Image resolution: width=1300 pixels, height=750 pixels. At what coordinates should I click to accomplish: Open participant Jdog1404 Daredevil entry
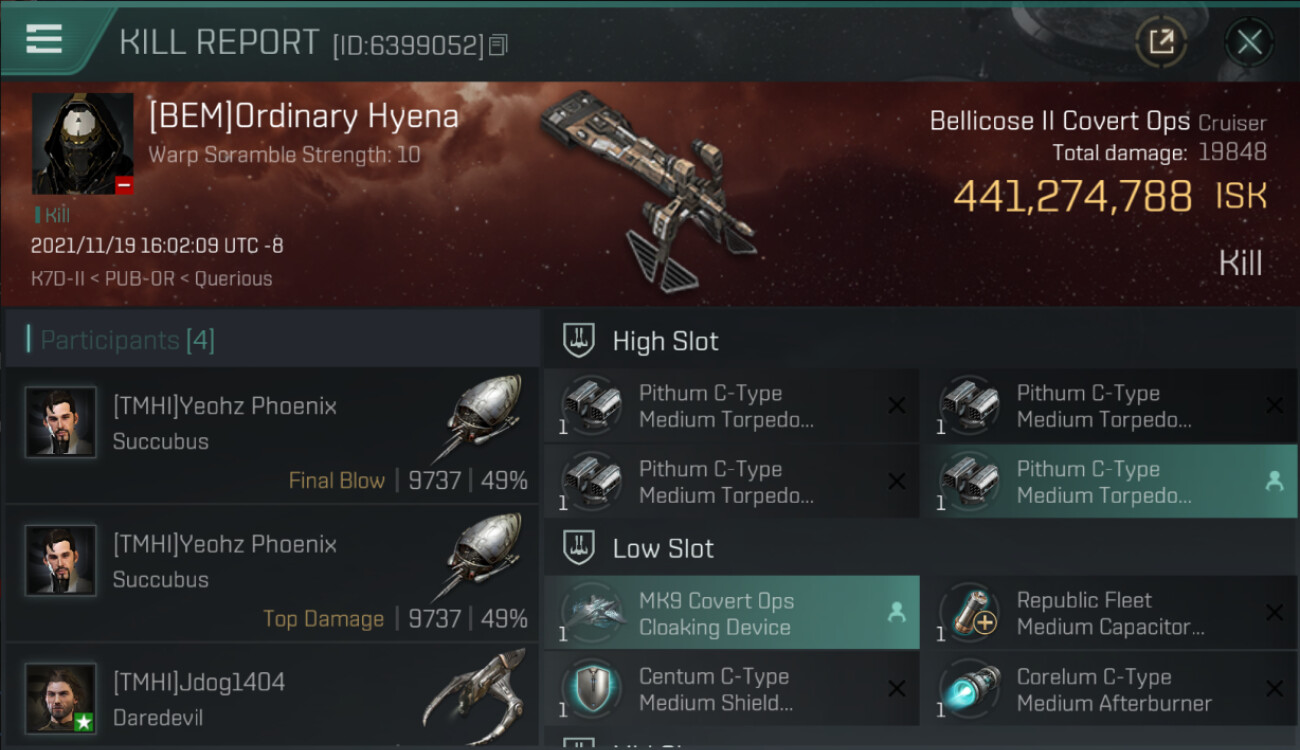272,697
